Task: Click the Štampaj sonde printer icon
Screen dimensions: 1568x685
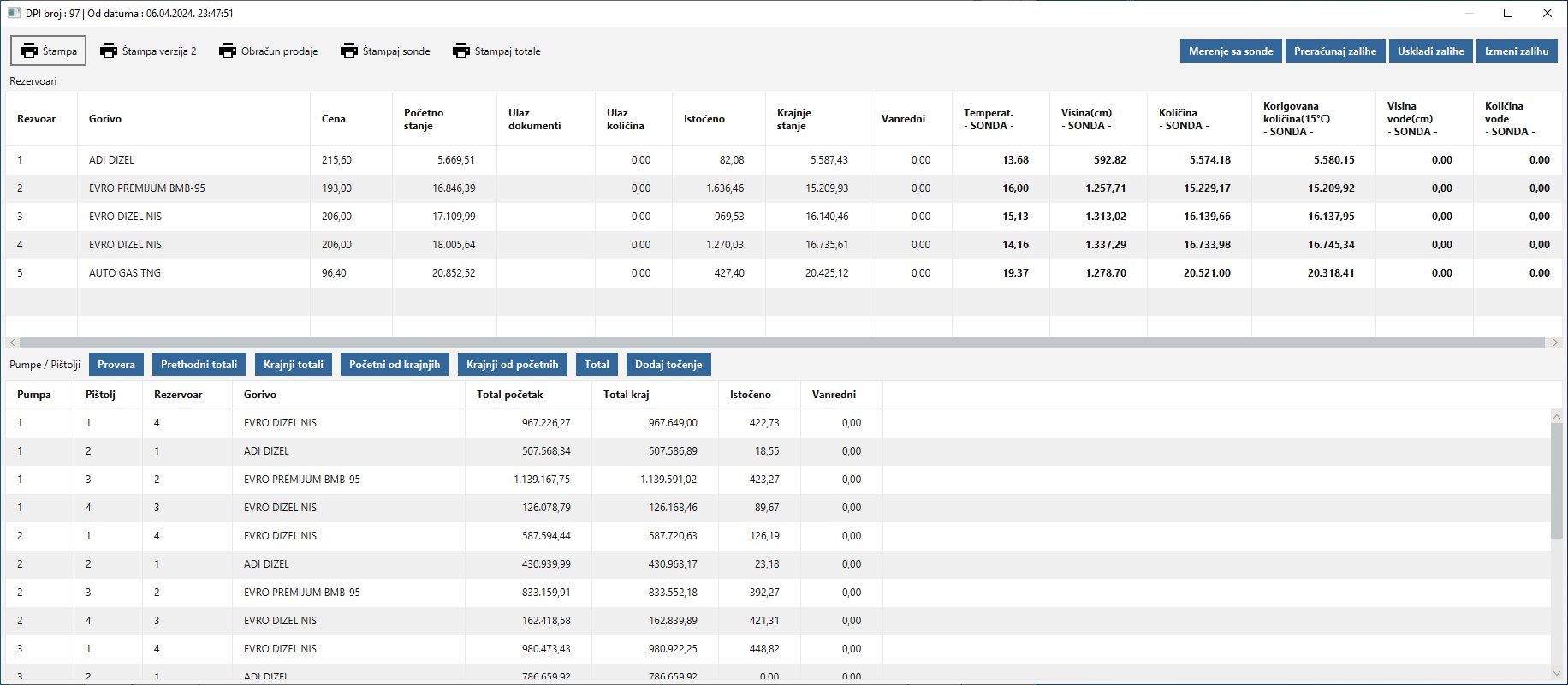Action: (349, 51)
